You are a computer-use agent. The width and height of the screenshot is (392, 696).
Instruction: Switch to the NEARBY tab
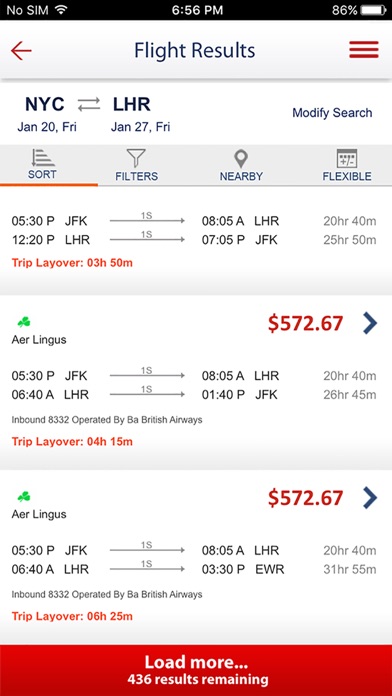[241, 176]
